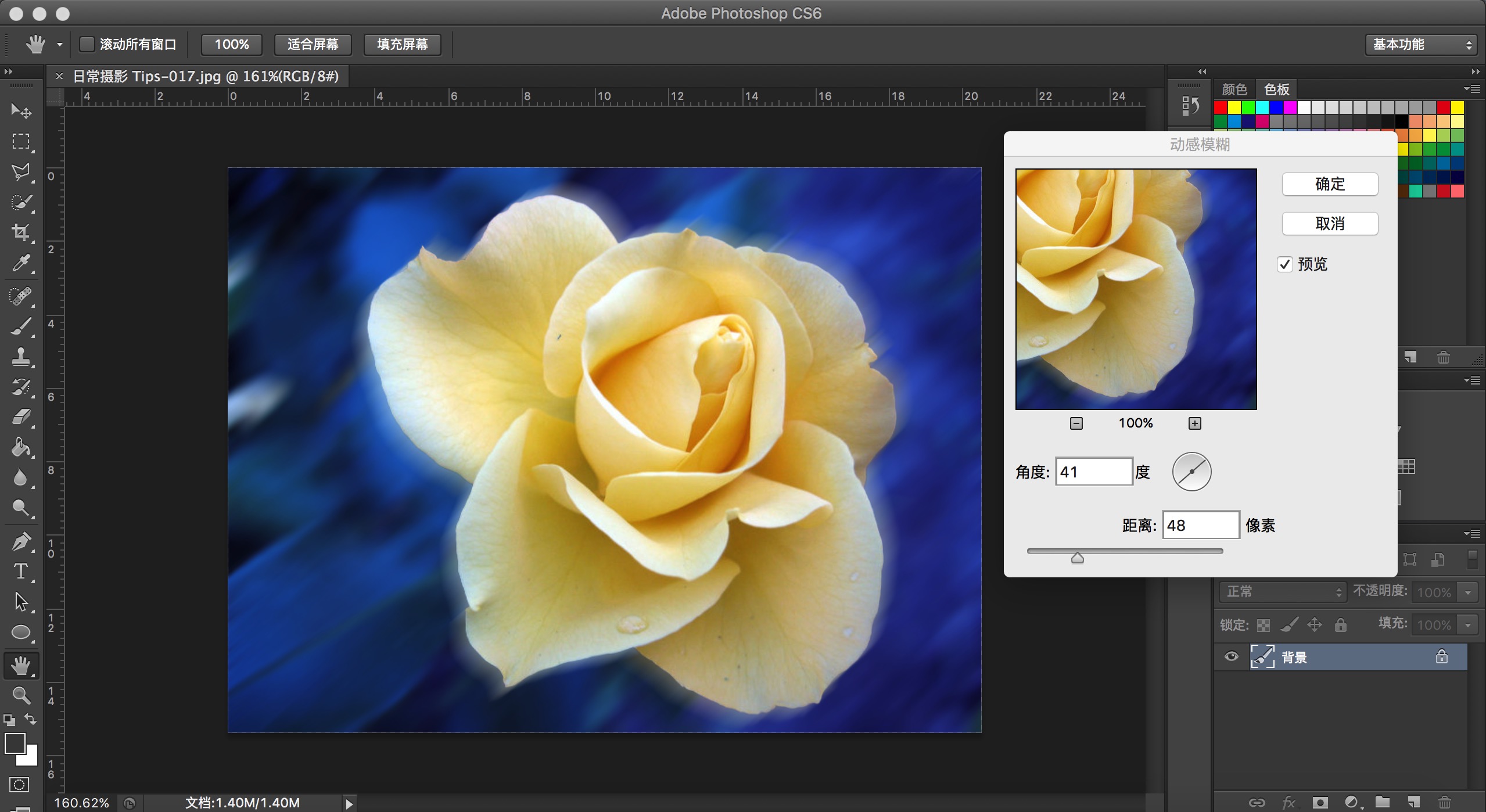This screenshot has width=1486, height=812.
Task: Open the 基本功能 workspace dropdown
Action: pos(1420,44)
